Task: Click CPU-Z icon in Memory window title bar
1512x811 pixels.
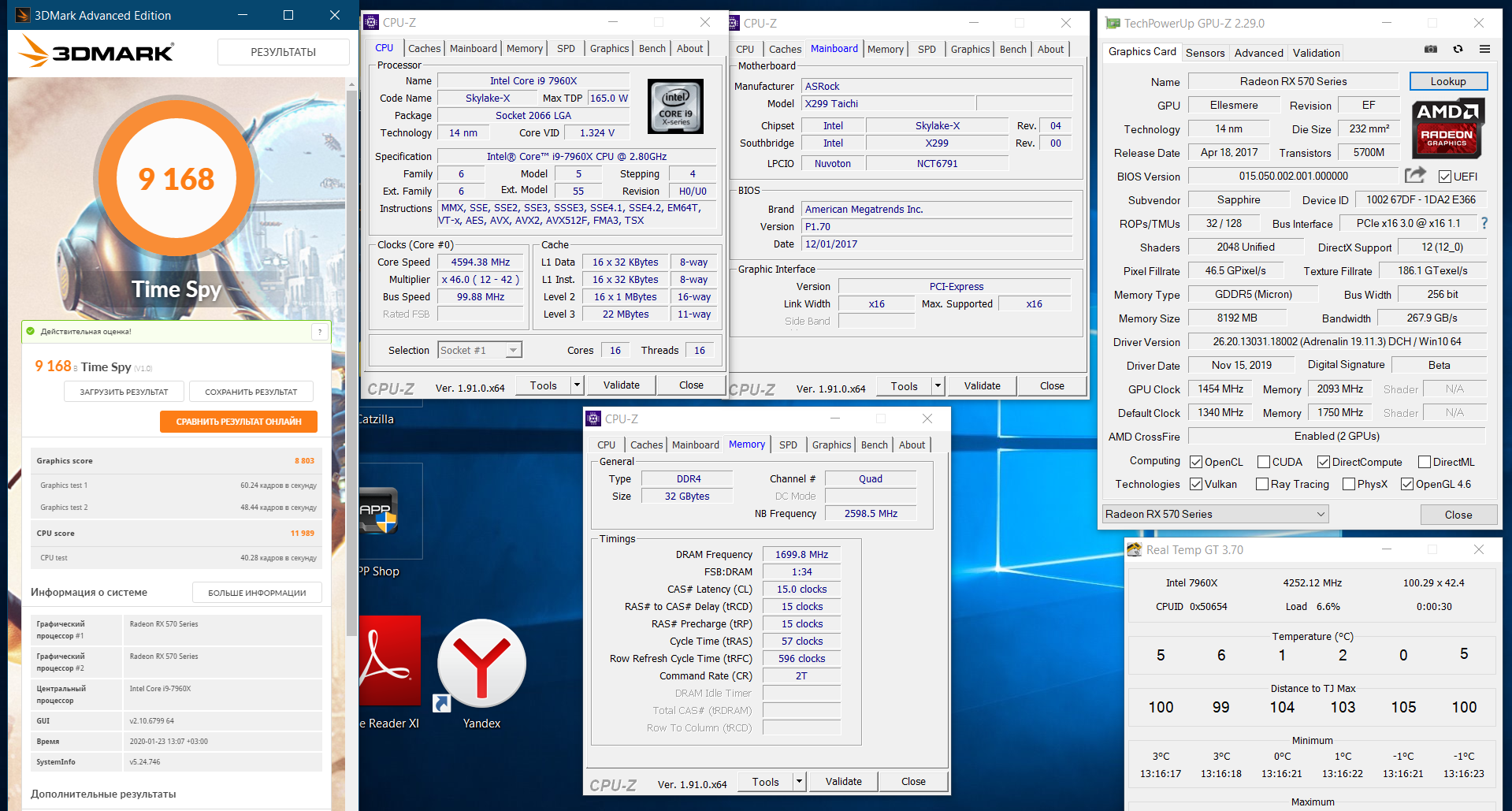Action: coord(594,419)
